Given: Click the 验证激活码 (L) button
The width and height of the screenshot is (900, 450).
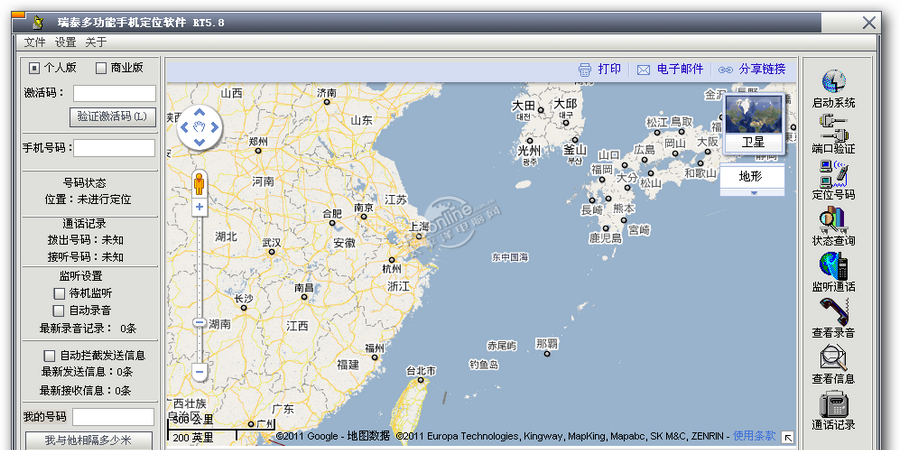Looking at the screenshot, I should (112, 117).
